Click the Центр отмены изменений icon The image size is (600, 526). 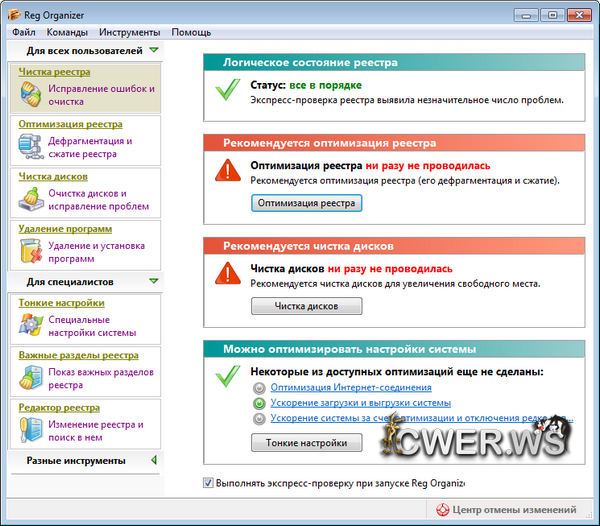pyautogui.click(x=445, y=510)
